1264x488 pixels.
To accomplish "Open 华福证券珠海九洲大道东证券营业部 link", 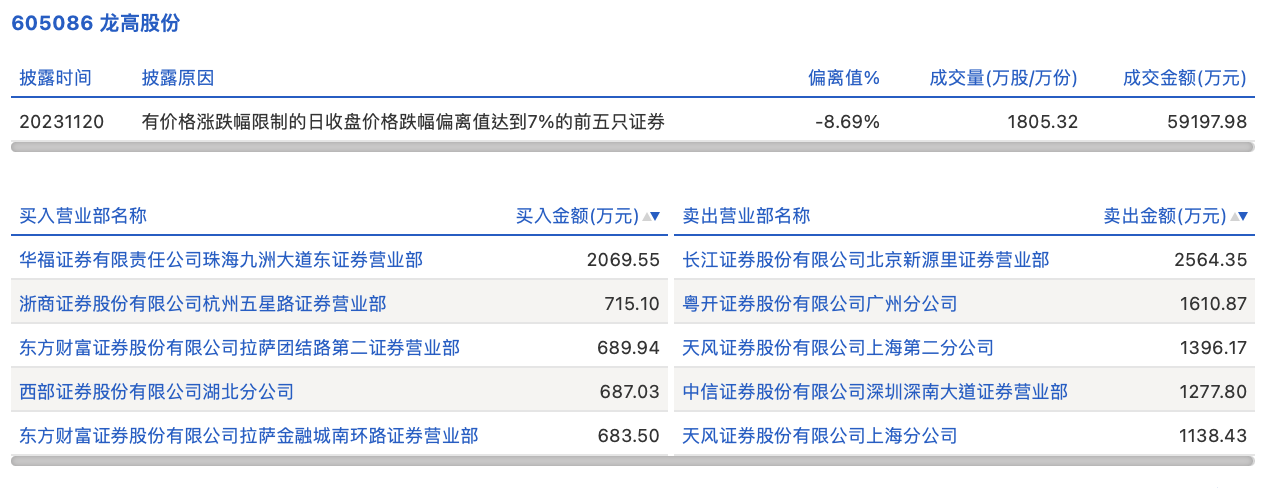I will [x=221, y=260].
